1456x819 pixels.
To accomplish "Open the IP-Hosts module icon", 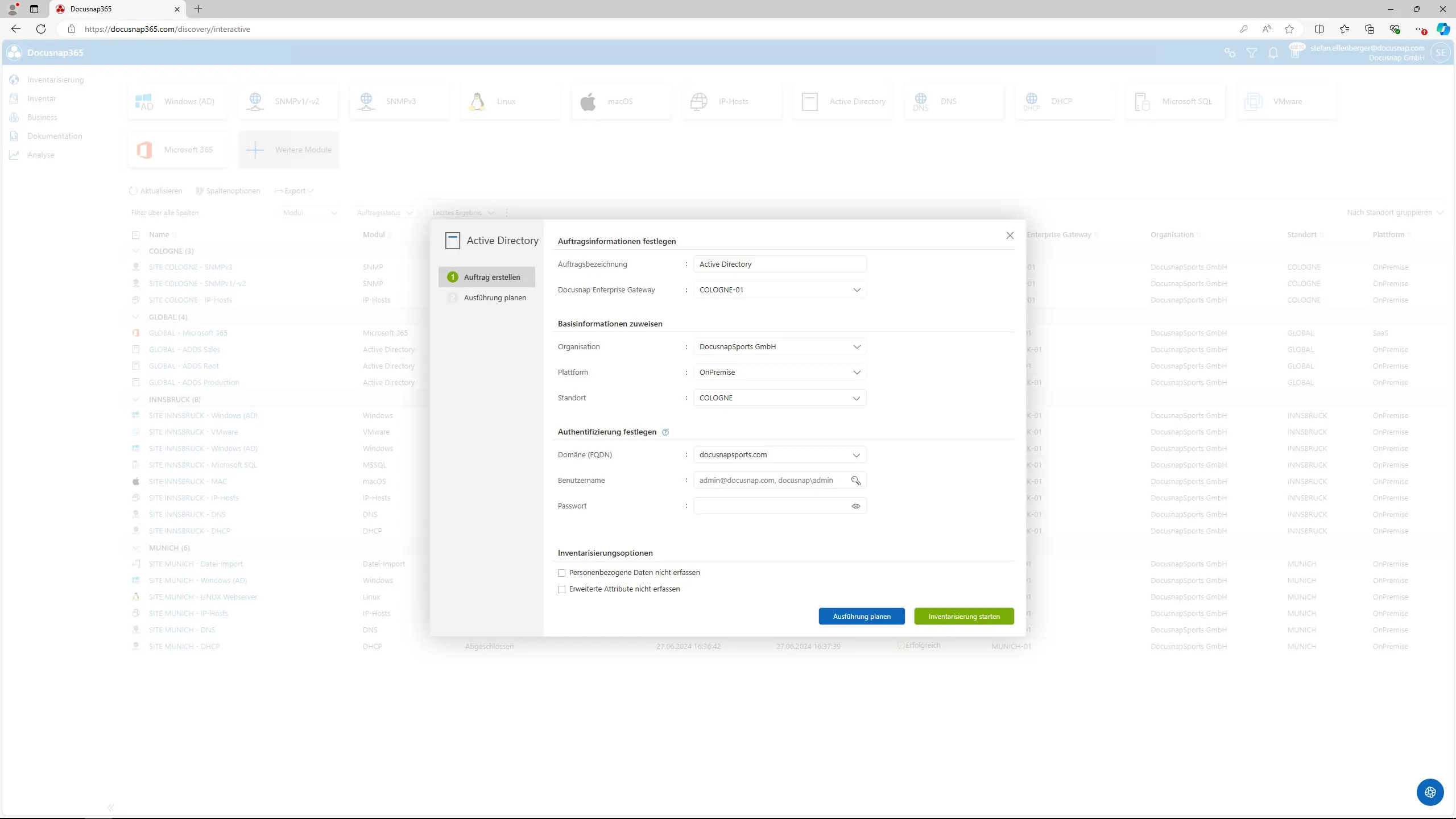I will click(x=699, y=102).
